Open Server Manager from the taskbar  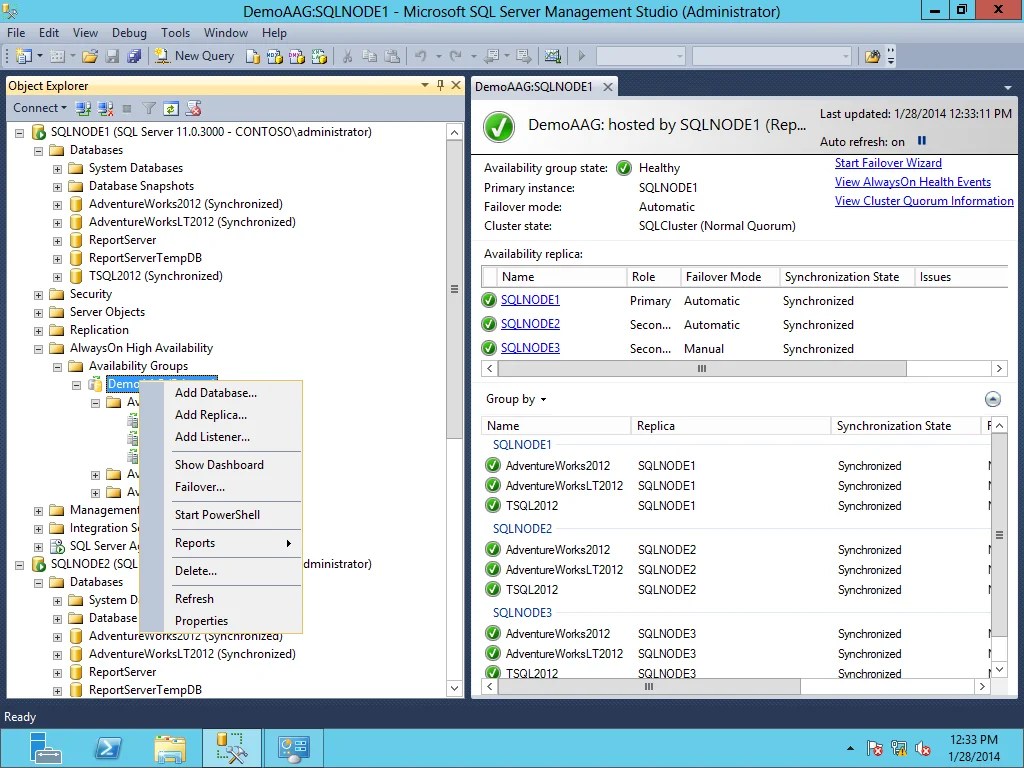[x=45, y=748]
